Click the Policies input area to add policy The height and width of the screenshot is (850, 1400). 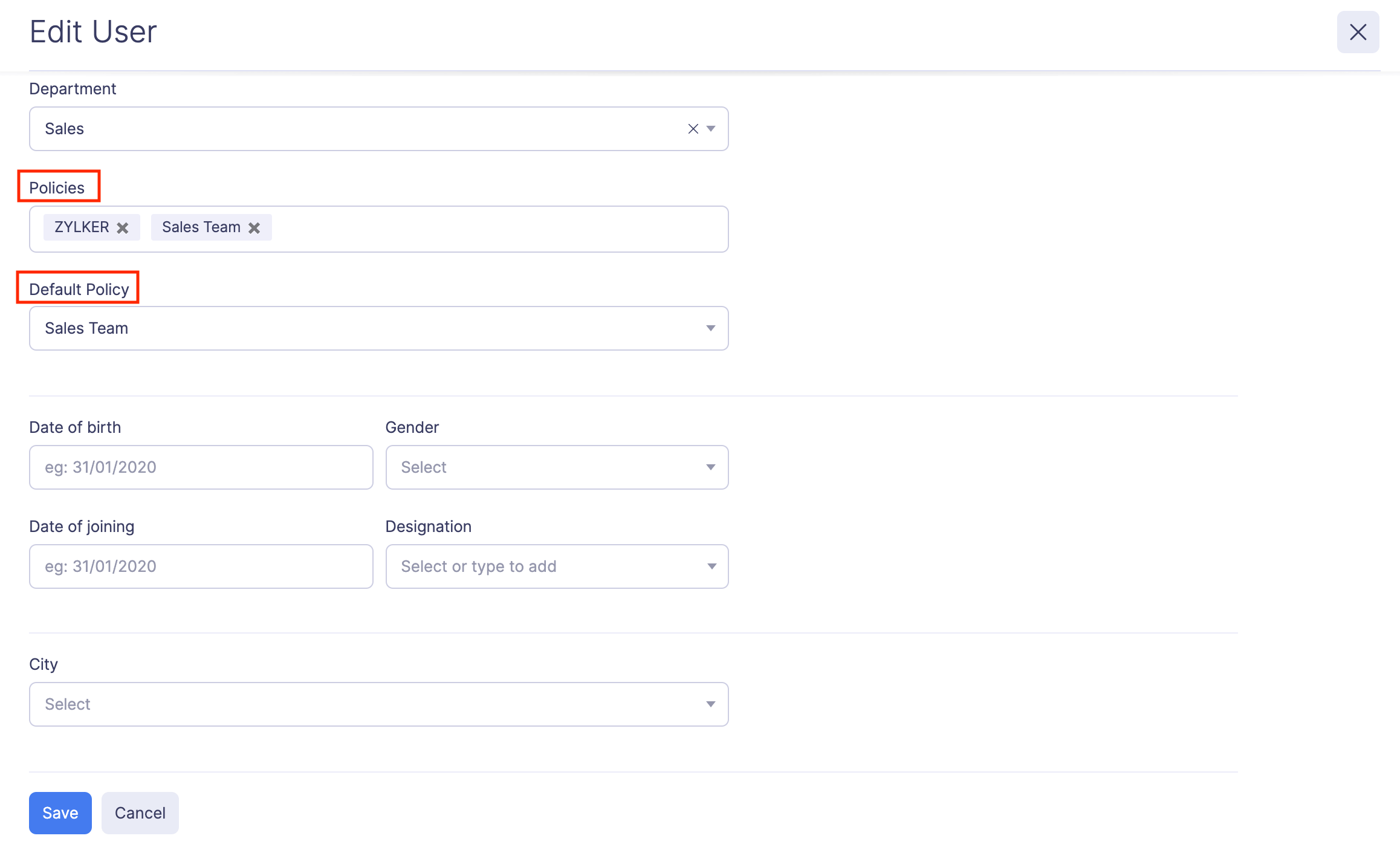point(484,229)
